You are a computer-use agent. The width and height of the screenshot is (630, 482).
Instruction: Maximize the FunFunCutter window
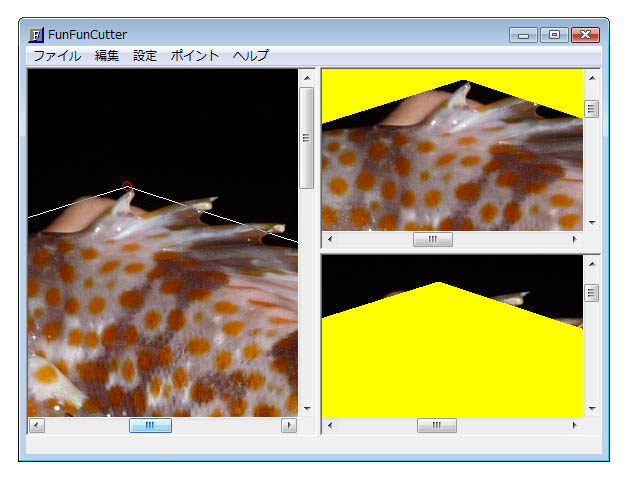(x=554, y=35)
